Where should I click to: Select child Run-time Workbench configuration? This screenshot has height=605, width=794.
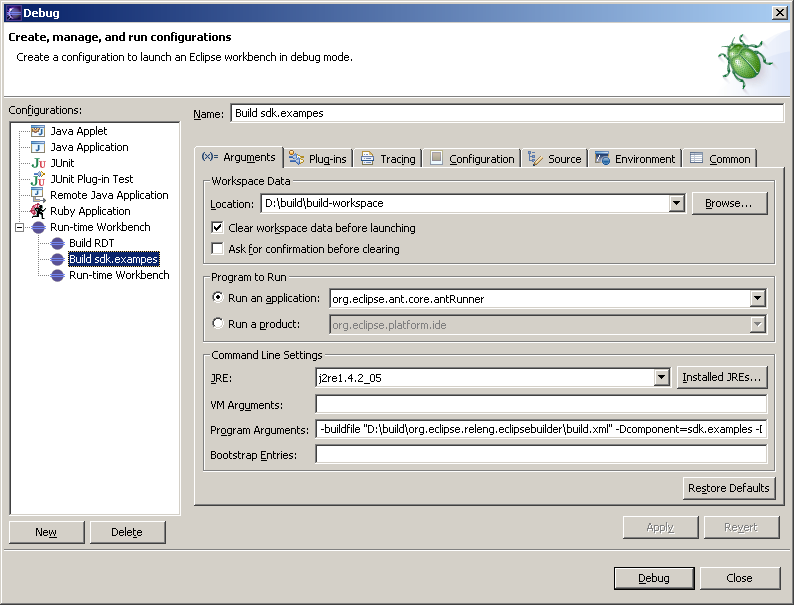tap(119, 275)
